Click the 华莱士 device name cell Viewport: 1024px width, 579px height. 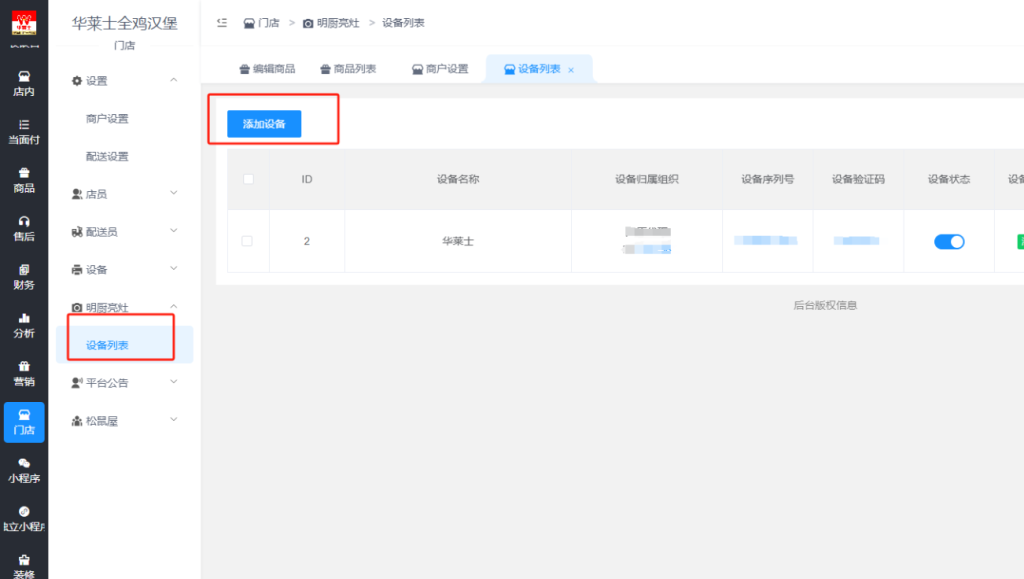click(x=458, y=241)
